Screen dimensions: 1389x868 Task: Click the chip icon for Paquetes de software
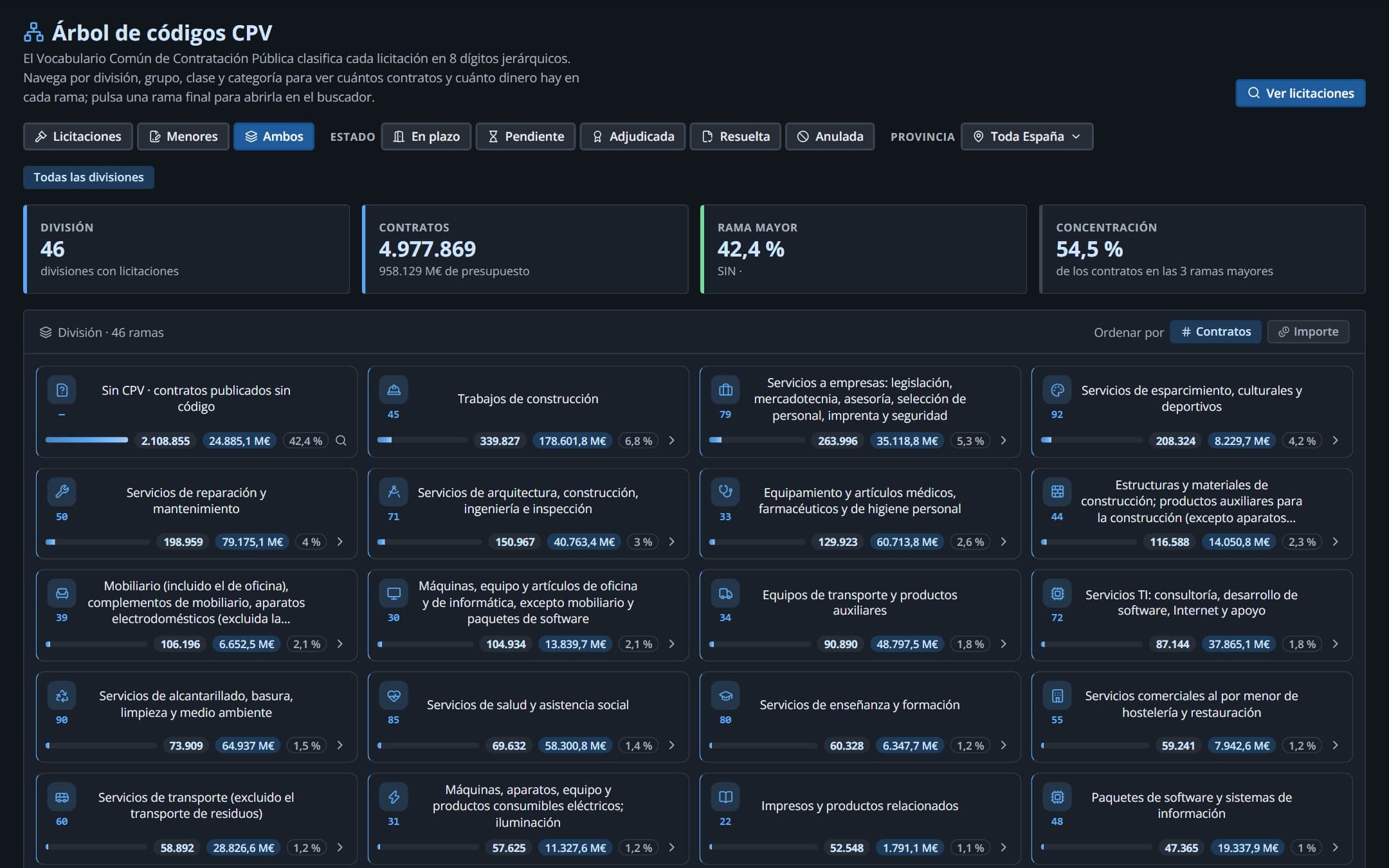(x=1057, y=797)
